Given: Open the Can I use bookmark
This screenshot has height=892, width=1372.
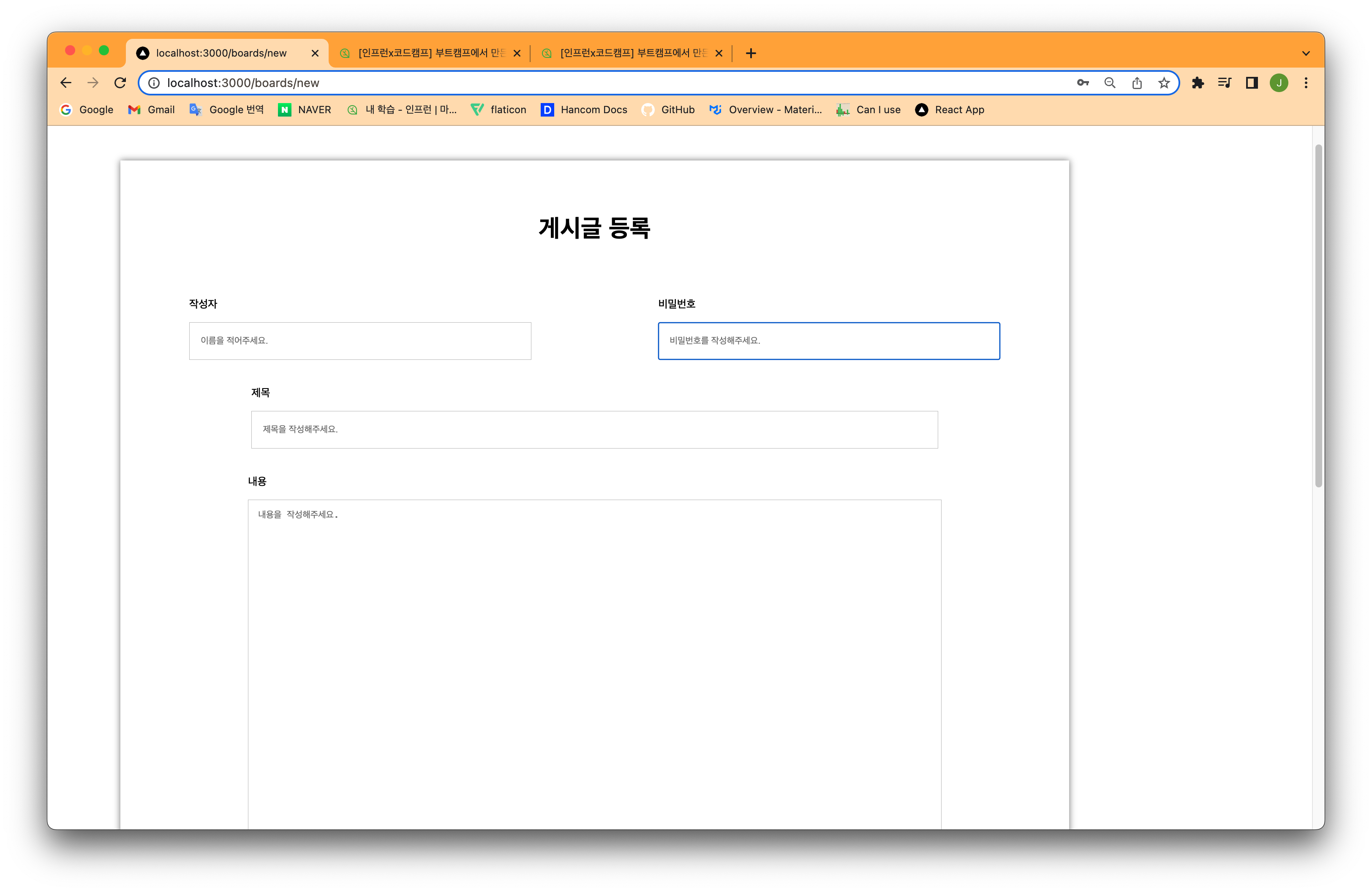Looking at the screenshot, I should tap(868, 109).
